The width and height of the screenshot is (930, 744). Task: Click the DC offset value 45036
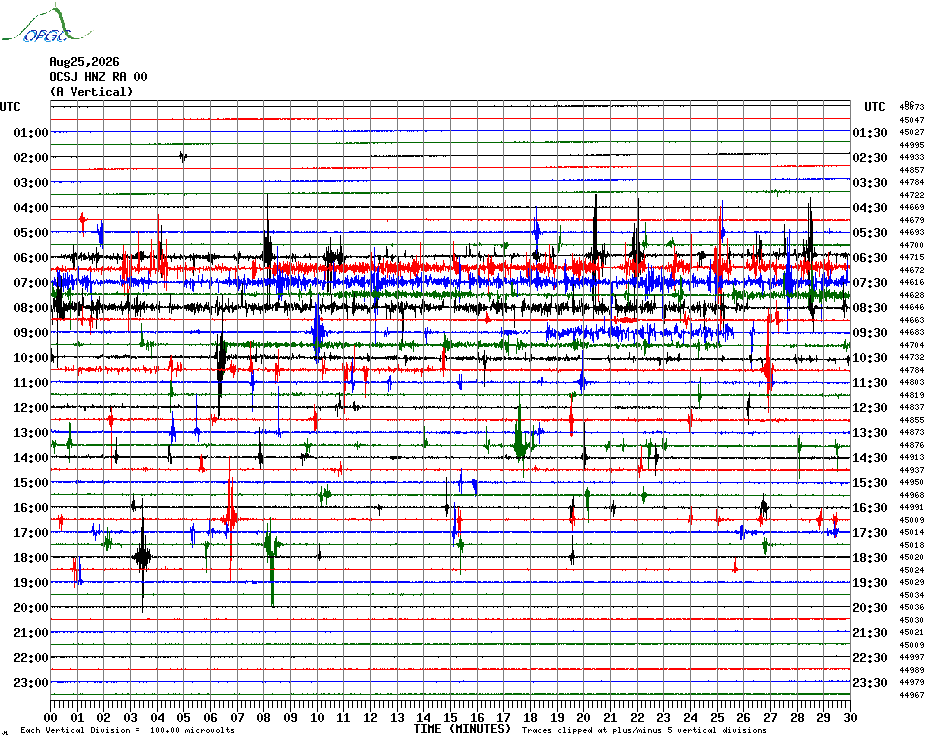pos(912,608)
